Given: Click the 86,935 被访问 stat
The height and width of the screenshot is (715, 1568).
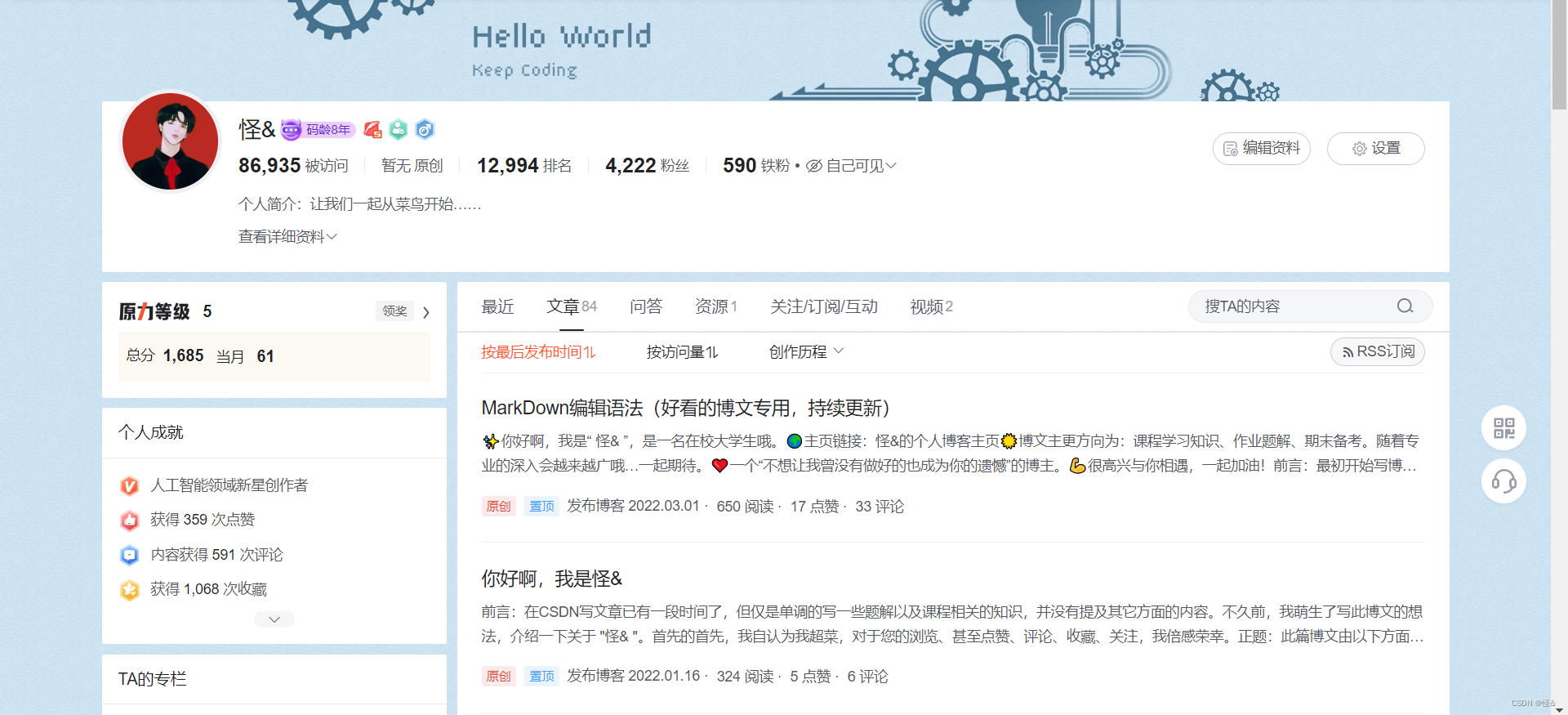Looking at the screenshot, I should click(293, 166).
